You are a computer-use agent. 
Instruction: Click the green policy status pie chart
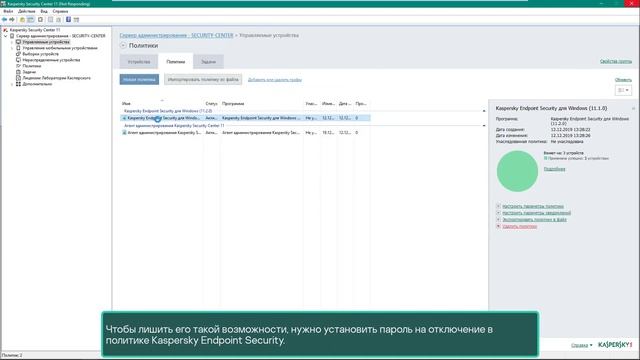pyautogui.click(x=517, y=171)
